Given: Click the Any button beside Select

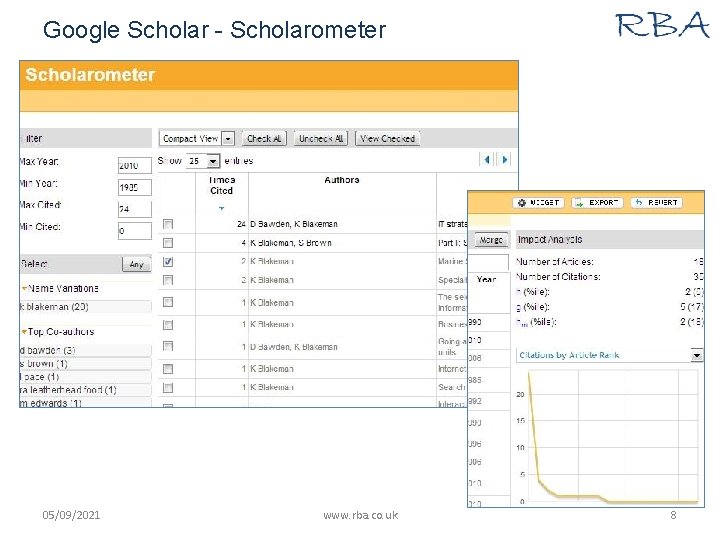Looking at the screenshot, I should click(136, 264).
